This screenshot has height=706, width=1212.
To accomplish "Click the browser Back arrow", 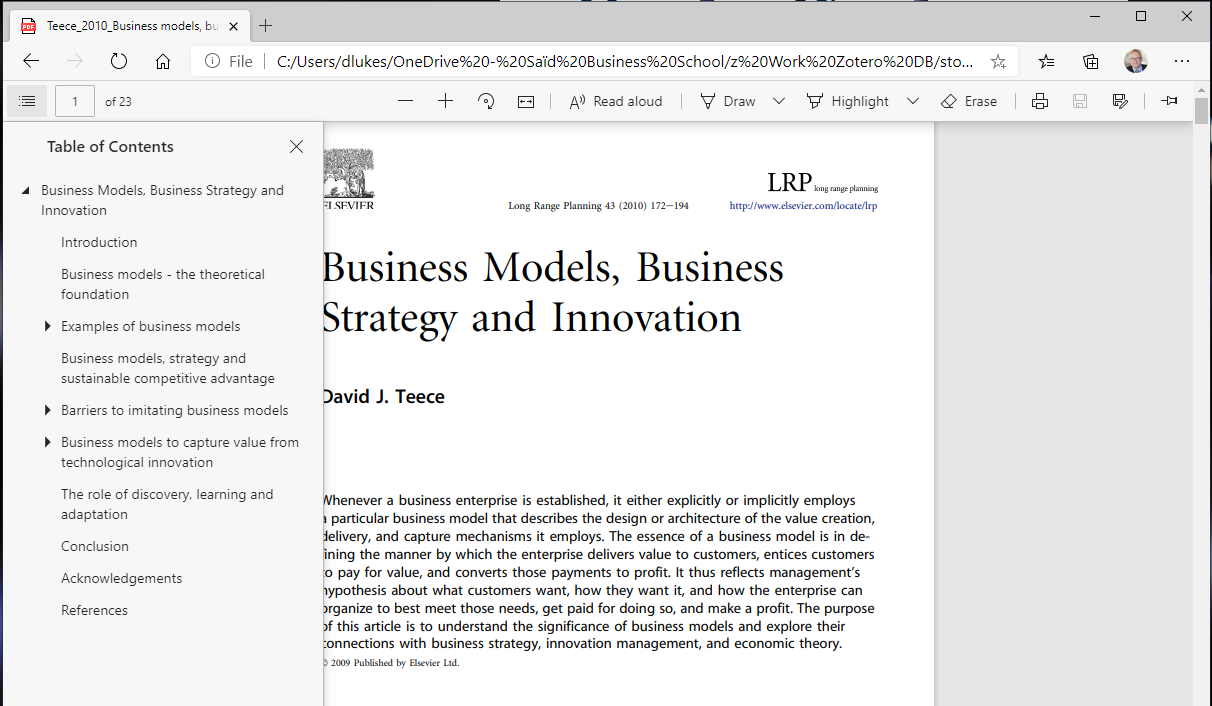I will click(31, 61).
